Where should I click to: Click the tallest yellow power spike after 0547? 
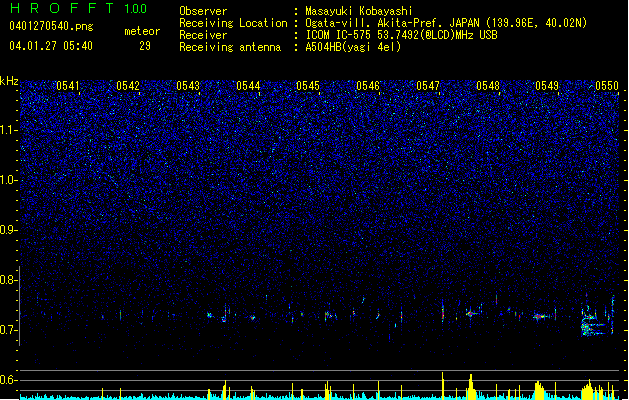(x=442, y=386)
